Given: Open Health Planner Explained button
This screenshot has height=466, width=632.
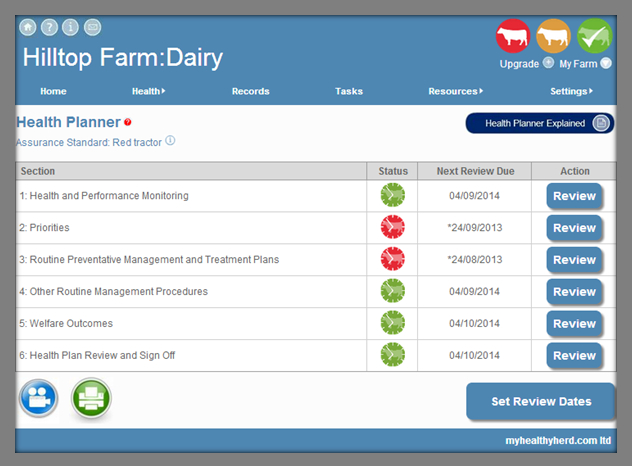Looking at the screenshot, I should (540, 123).
